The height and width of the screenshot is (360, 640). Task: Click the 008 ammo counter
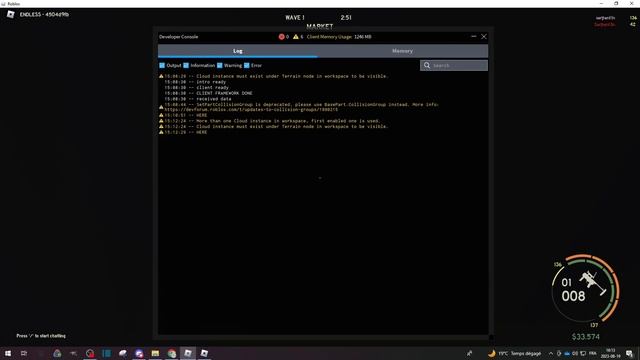point(573,296)
